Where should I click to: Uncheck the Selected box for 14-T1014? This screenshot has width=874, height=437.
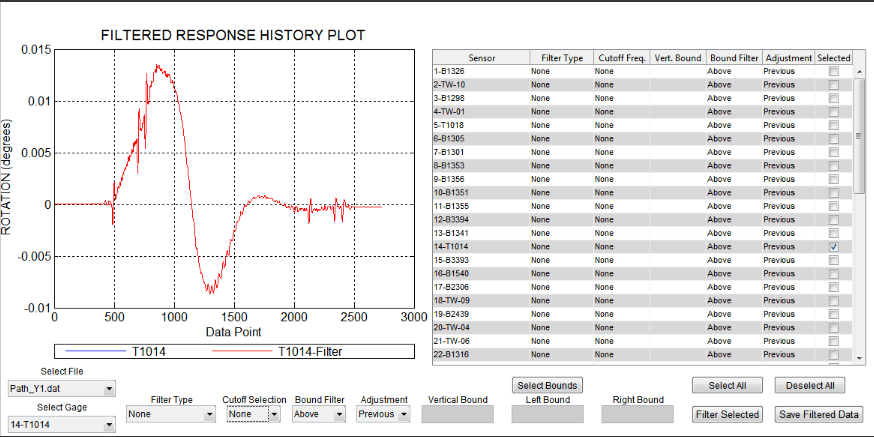click(x=833, y=246)
